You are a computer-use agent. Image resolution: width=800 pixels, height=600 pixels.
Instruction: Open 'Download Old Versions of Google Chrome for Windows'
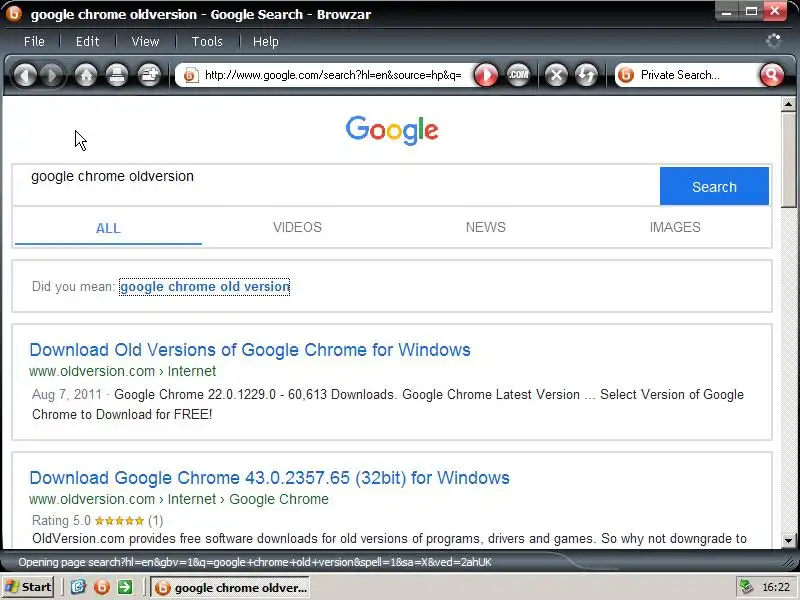250,350
